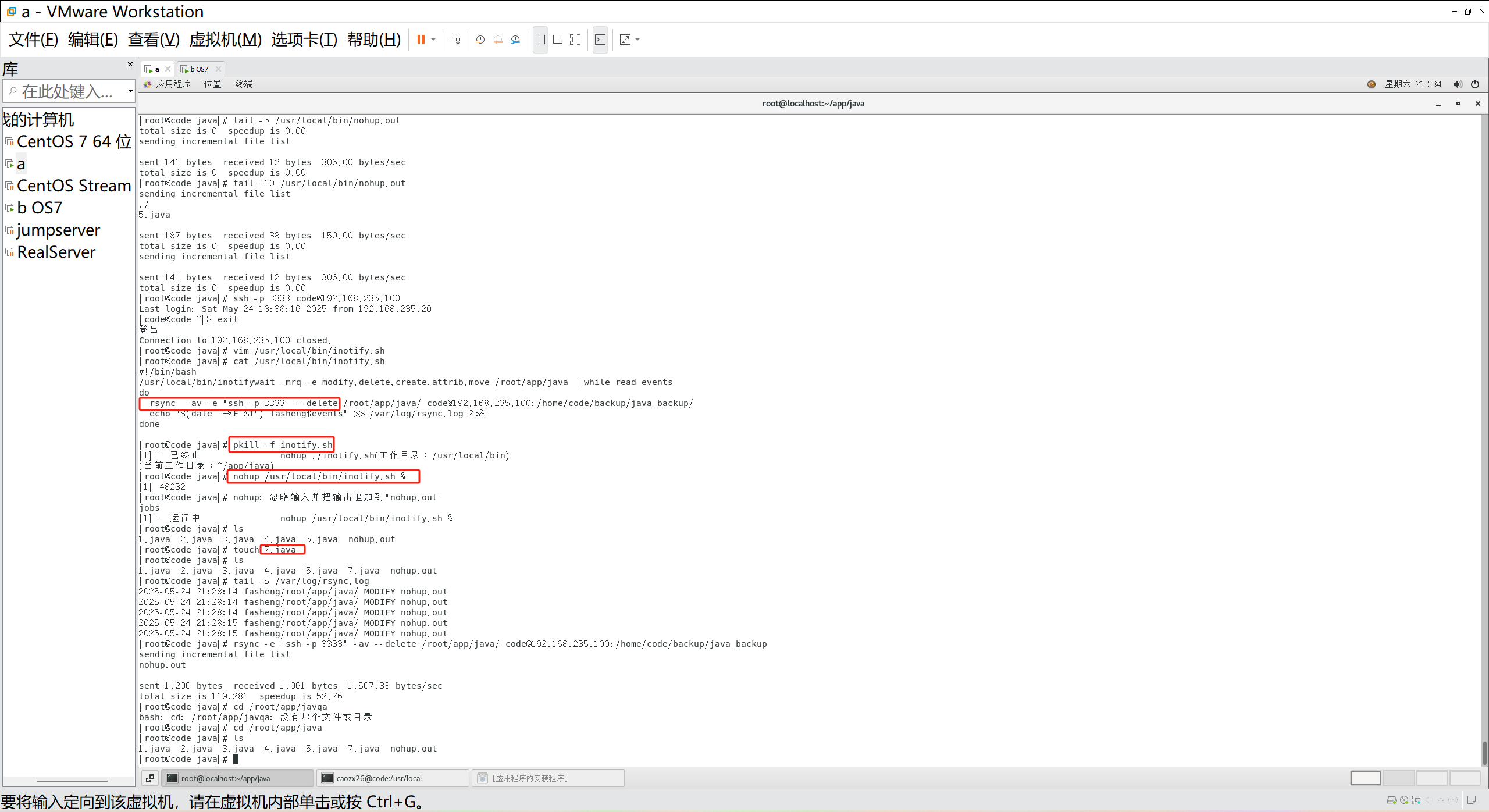Open the library search dropdown arrow
1489x812 pixels.
click(130, 91)
